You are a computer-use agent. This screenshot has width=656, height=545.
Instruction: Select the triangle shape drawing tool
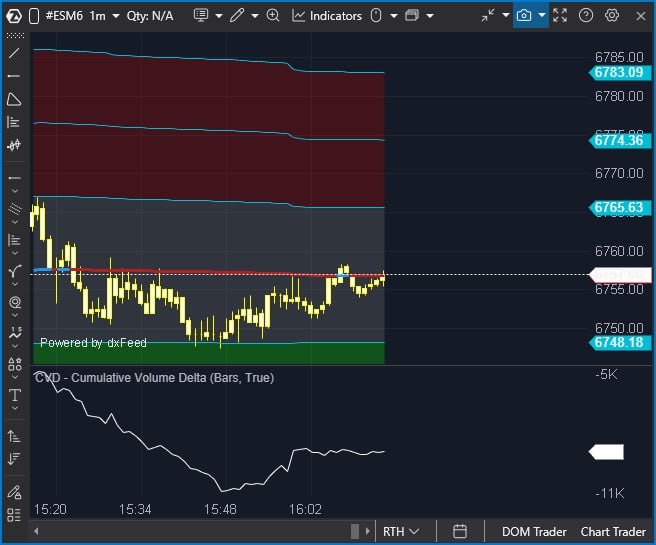tap(14, 99)
